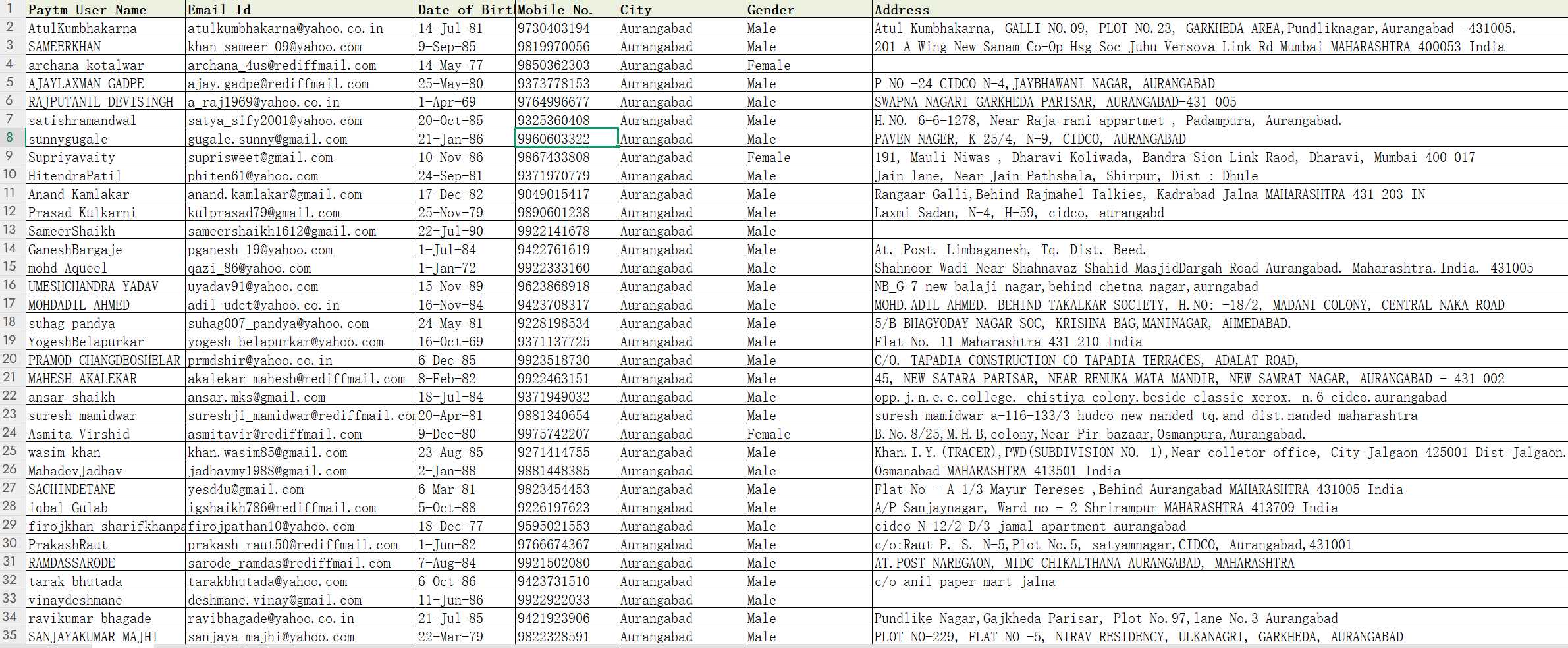1568x648 pixels.
Task: Click address c/o anil paper mart jalna
Action: coord(1220,581)
